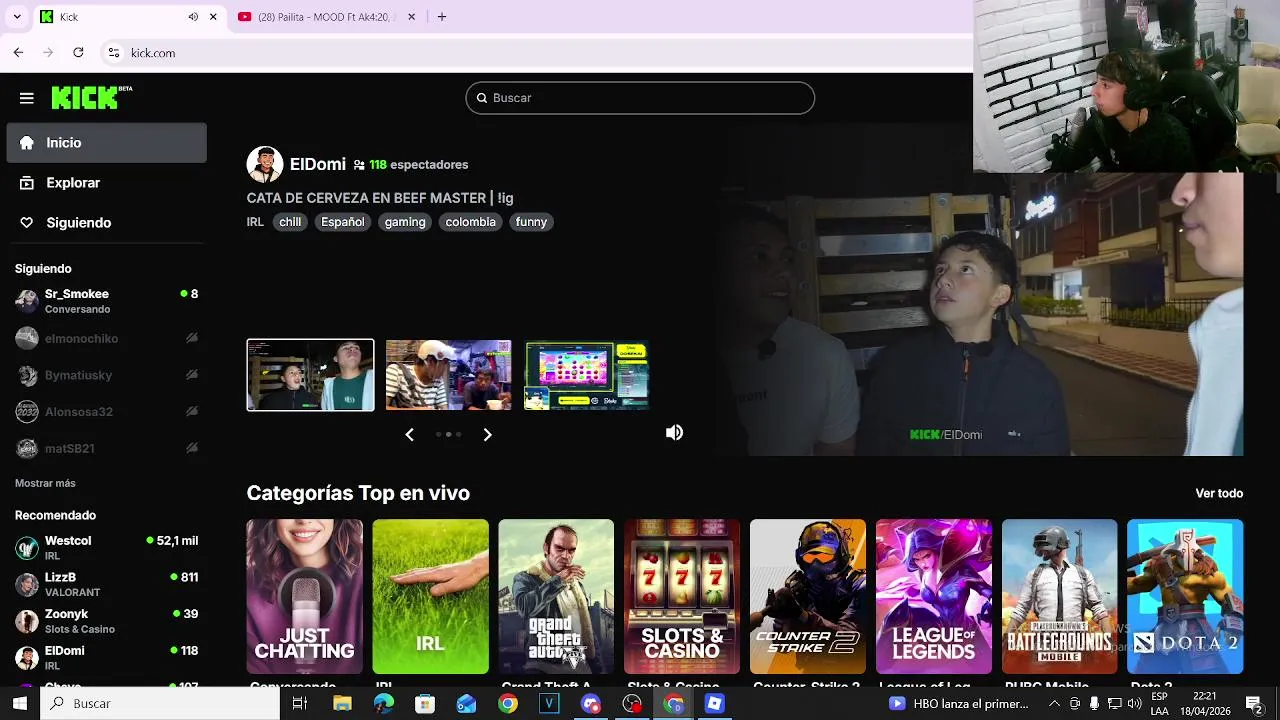
Task: Open Zoonyk recommended channel
Action: click(107, 621)
